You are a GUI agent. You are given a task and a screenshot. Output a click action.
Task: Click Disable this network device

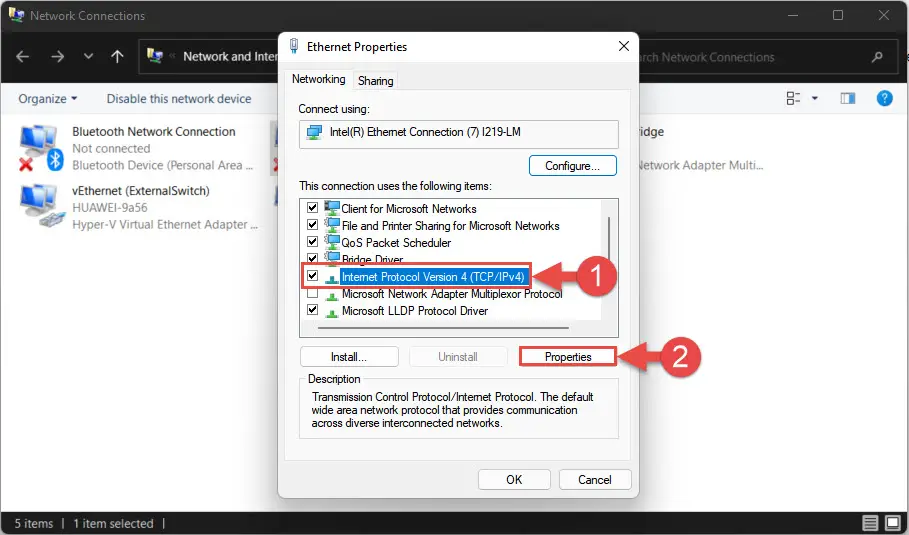click(x=179, y=99)
